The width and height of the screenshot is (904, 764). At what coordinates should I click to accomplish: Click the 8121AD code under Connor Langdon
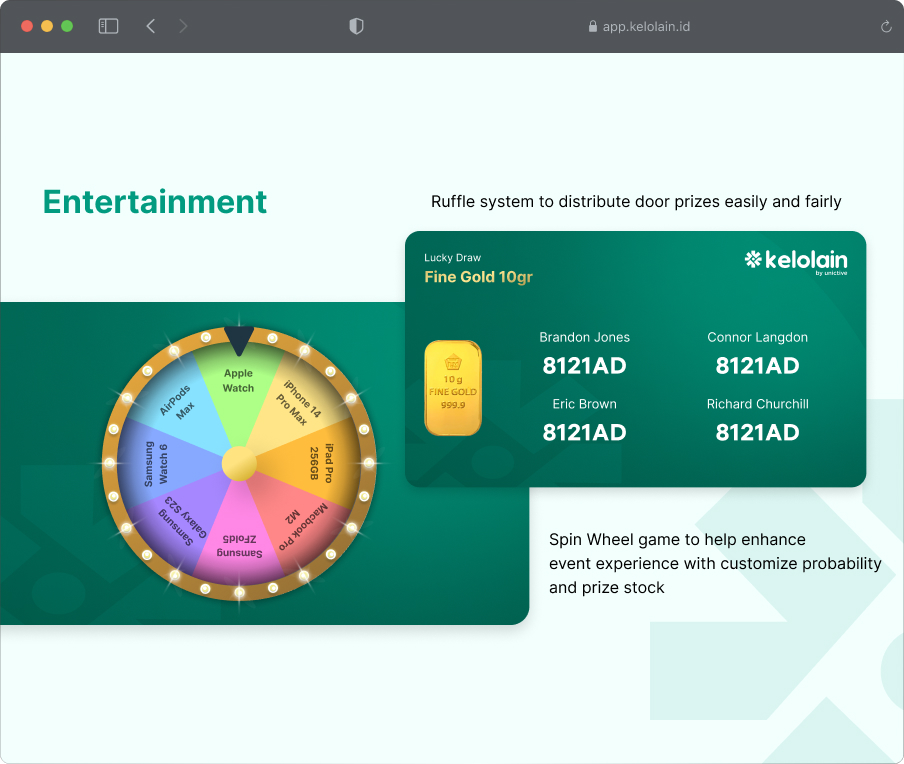pos(758,366)
